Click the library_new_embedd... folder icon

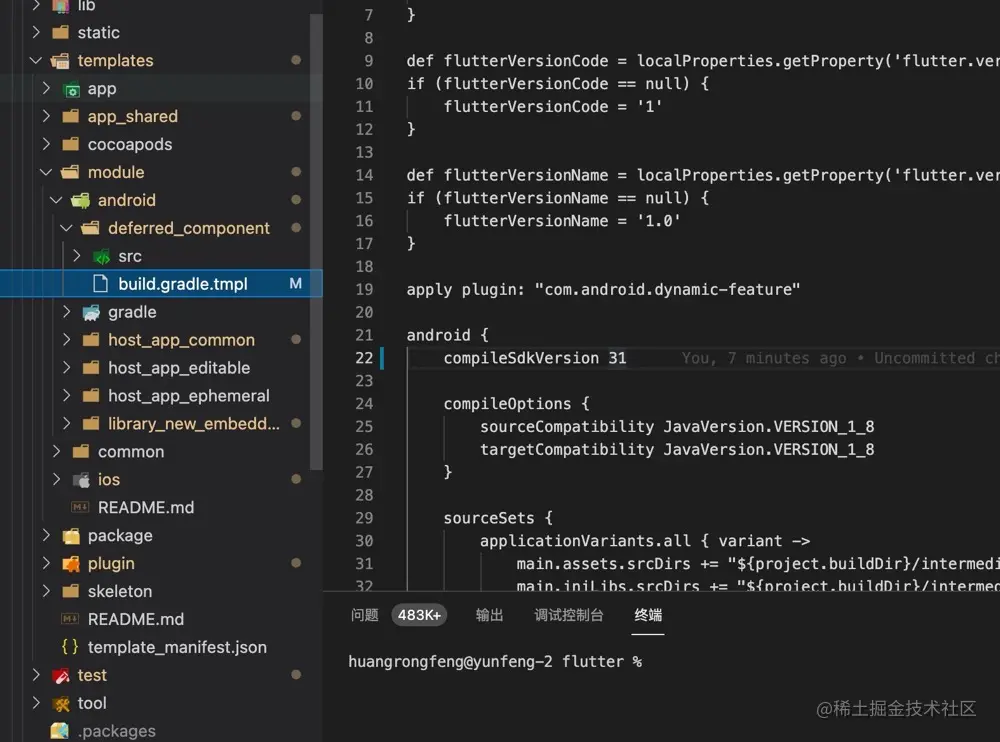(x=91, y=424)
